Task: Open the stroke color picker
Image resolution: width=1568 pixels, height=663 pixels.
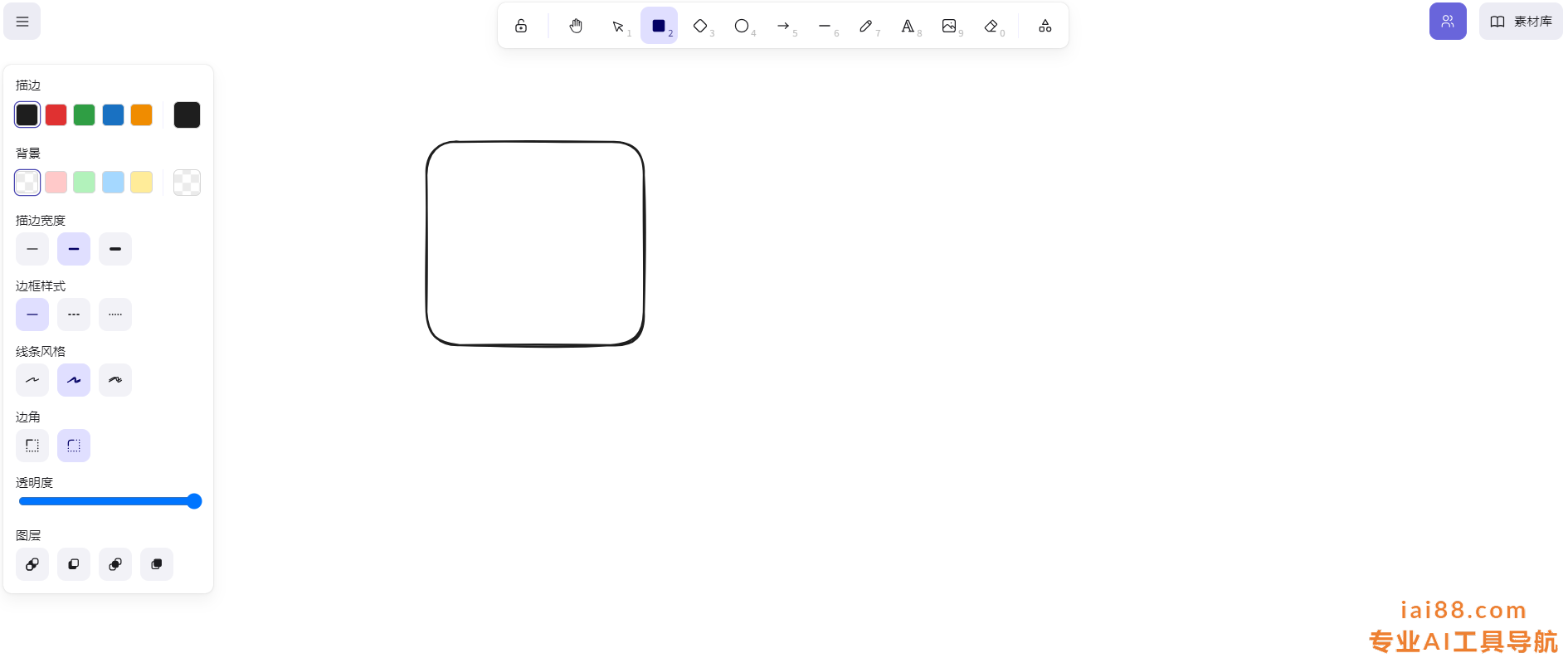Action: 187,115
